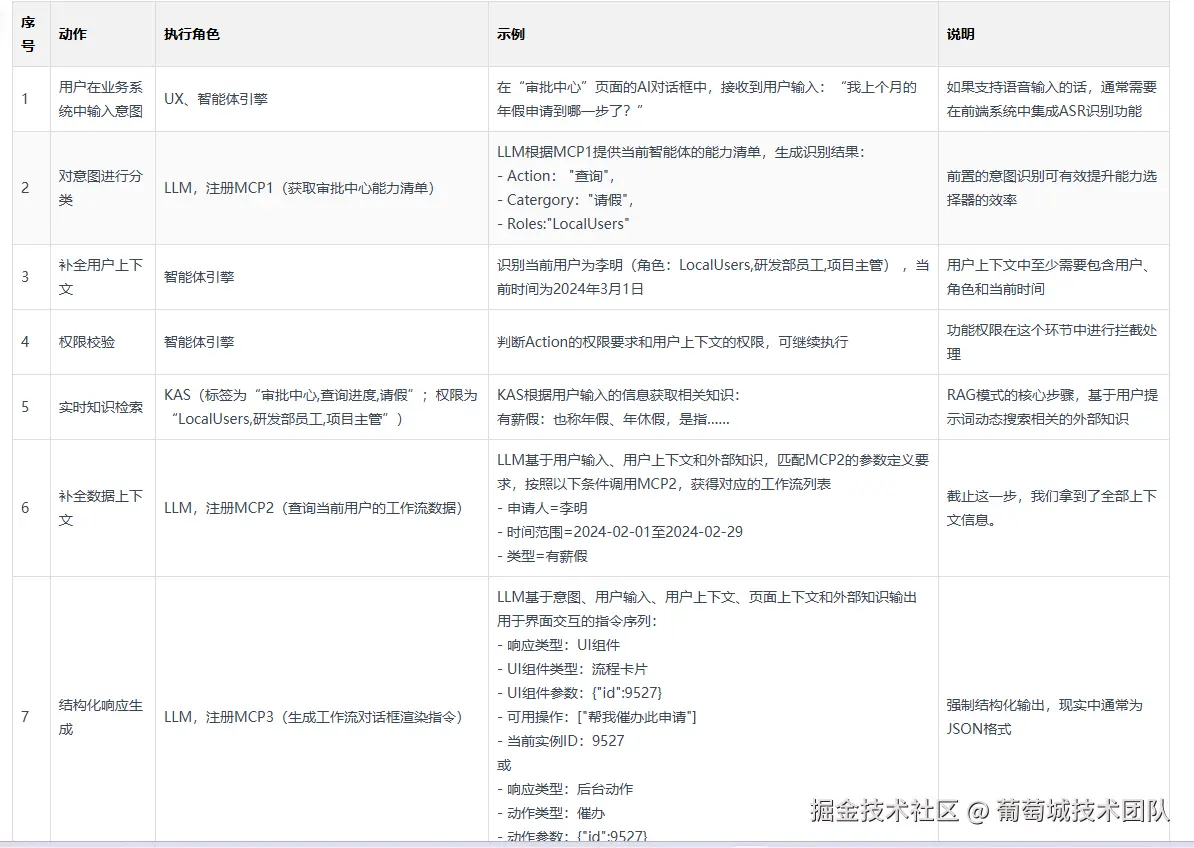Select the LLM，注册MCP3 role cell
1194x848 pixels.
point(322,717)
